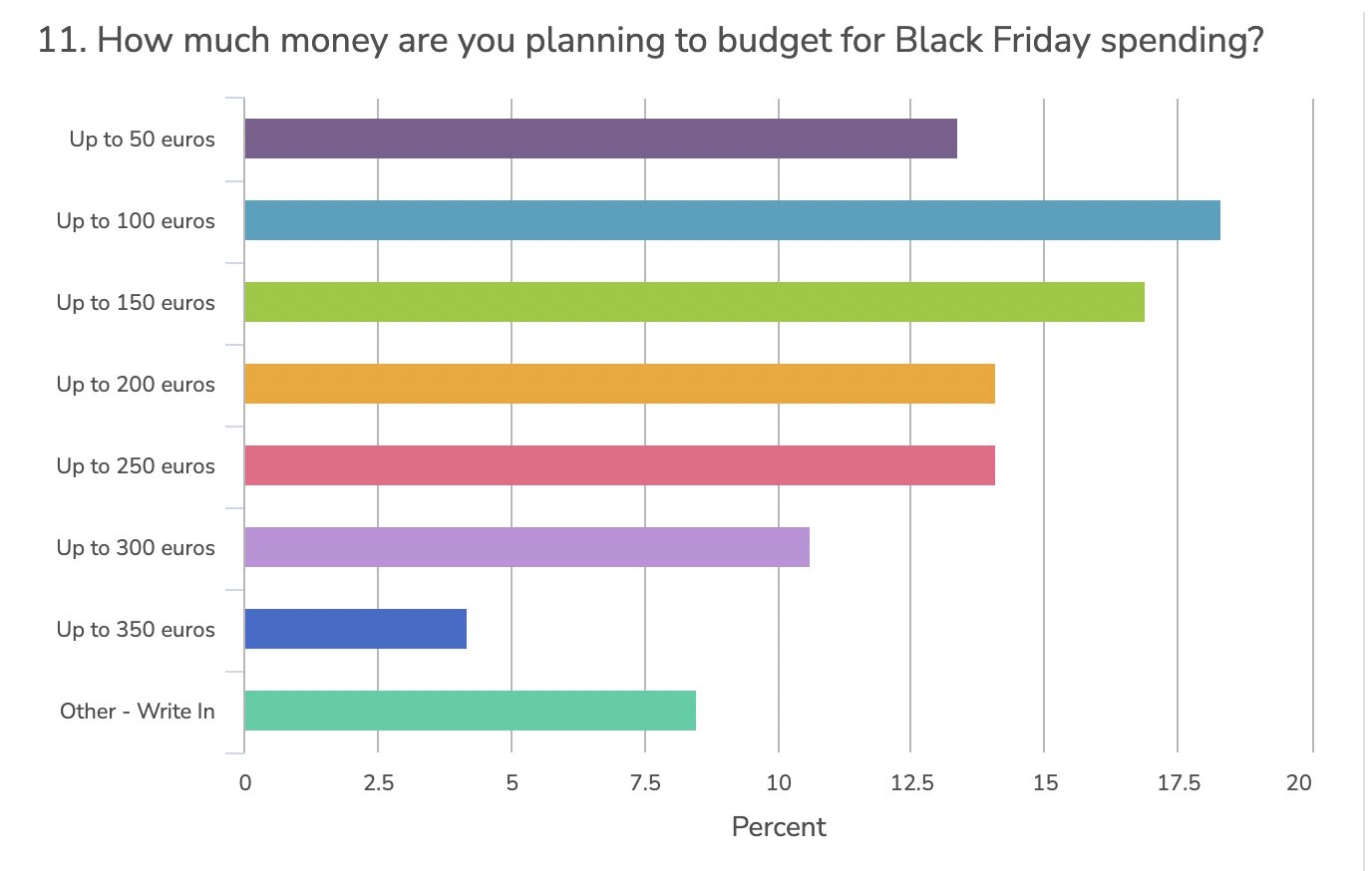1372x871 pixels.
Task: Click the chart title about Black Friday spending
Action: (x=650, y=41)
